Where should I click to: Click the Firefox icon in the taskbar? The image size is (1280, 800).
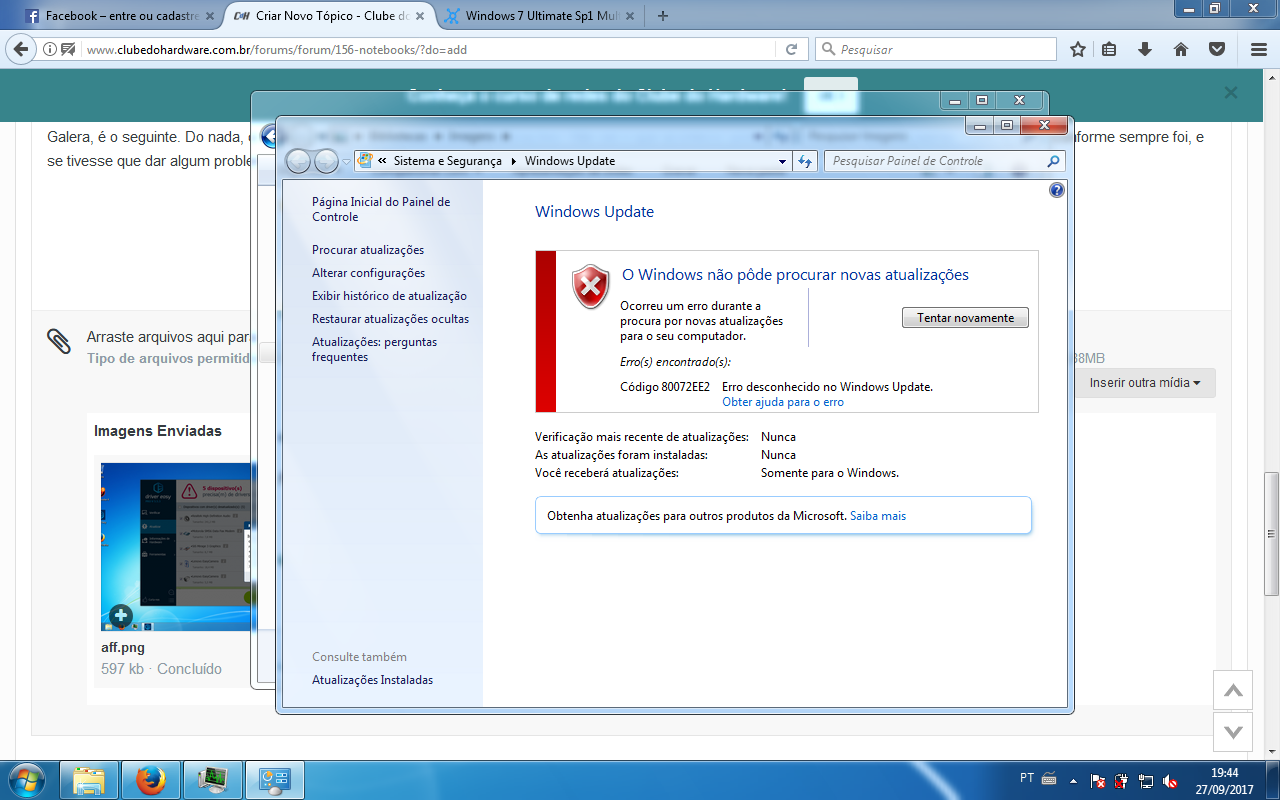point(151,780)
